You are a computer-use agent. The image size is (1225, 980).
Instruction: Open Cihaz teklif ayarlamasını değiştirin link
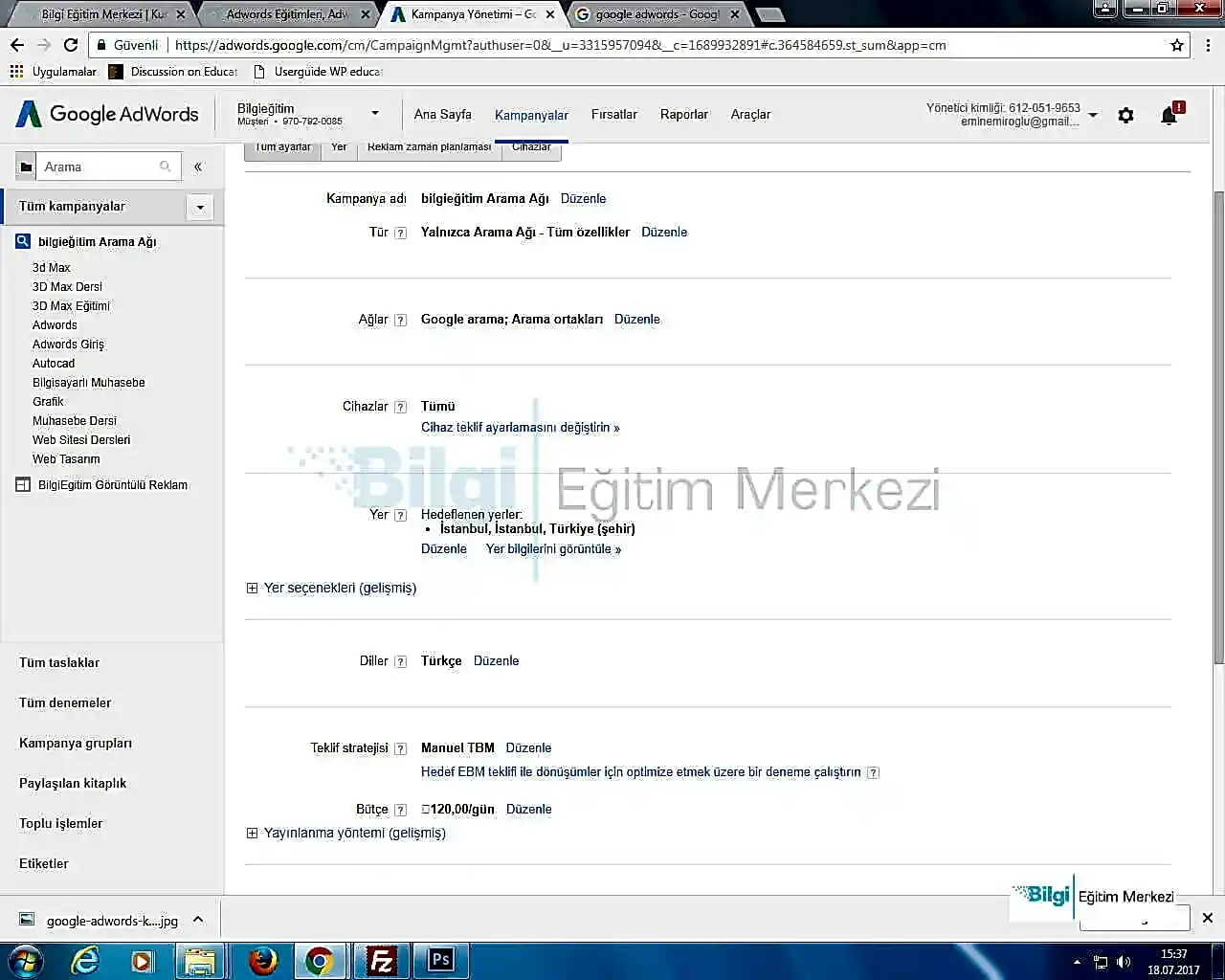coord(520,427)
